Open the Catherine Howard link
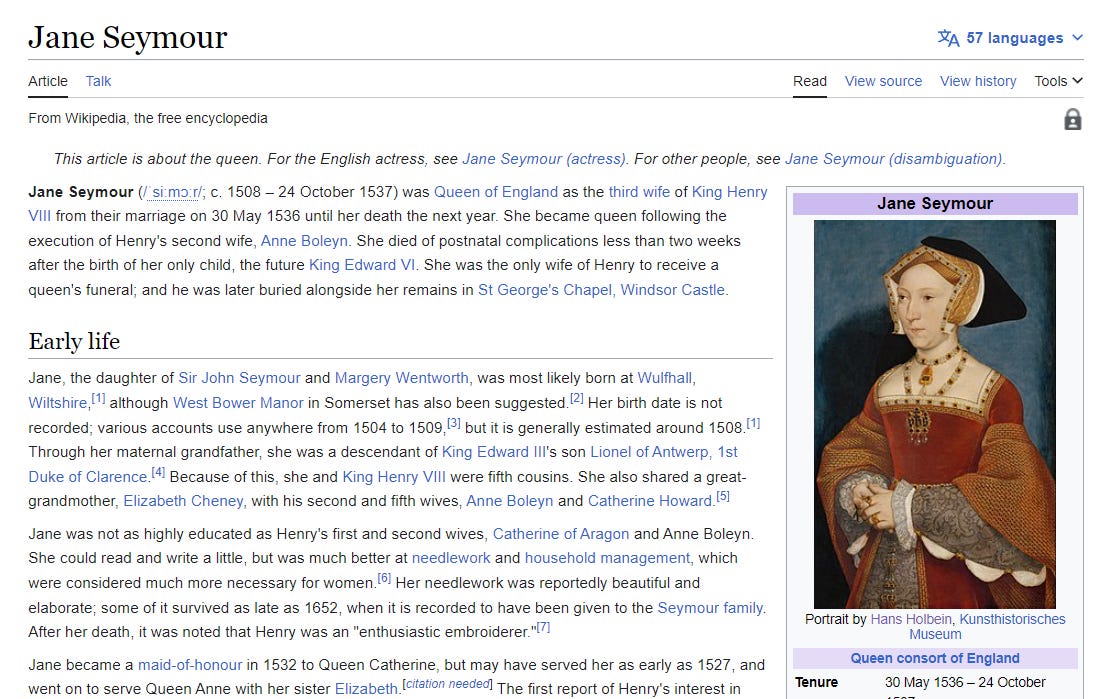1107x699 pixels. pyautogui.click(x=650, y=501)
